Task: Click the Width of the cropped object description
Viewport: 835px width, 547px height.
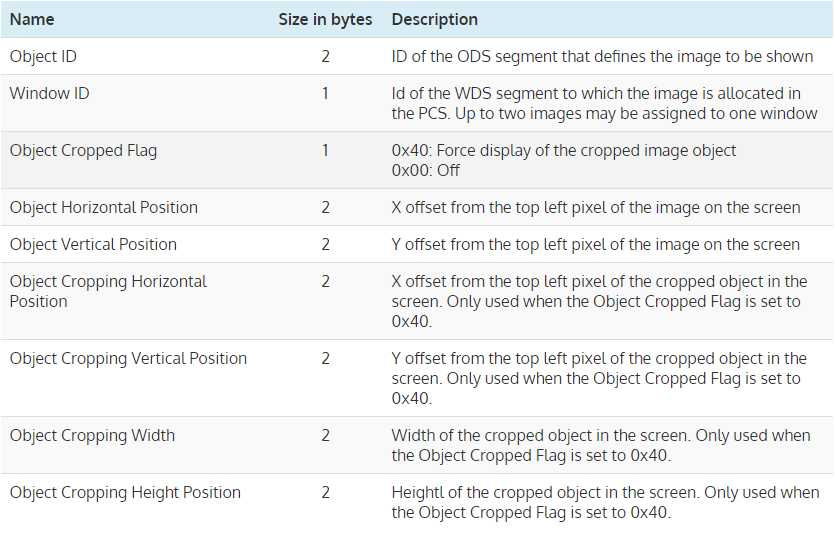Action: click(600, 445)
